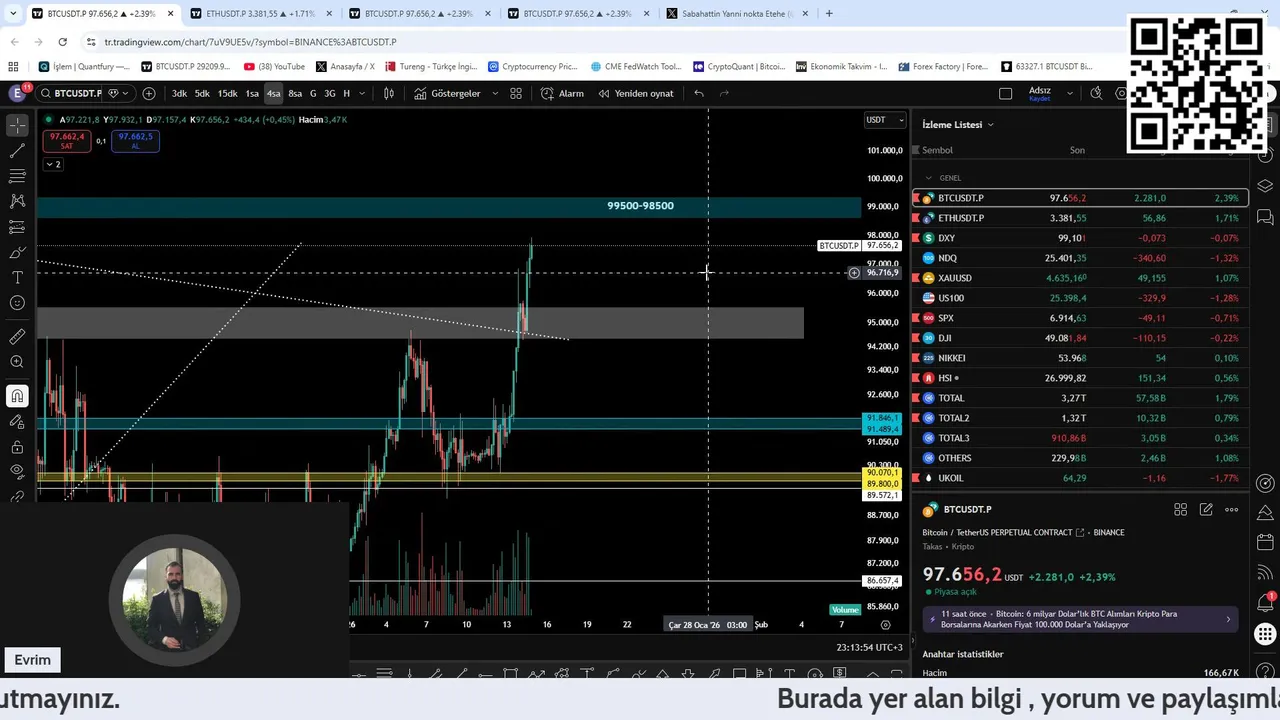1280x720 pixels.
Task: Open BTCUSDT.P symbol search field
Action: point(70,93)
